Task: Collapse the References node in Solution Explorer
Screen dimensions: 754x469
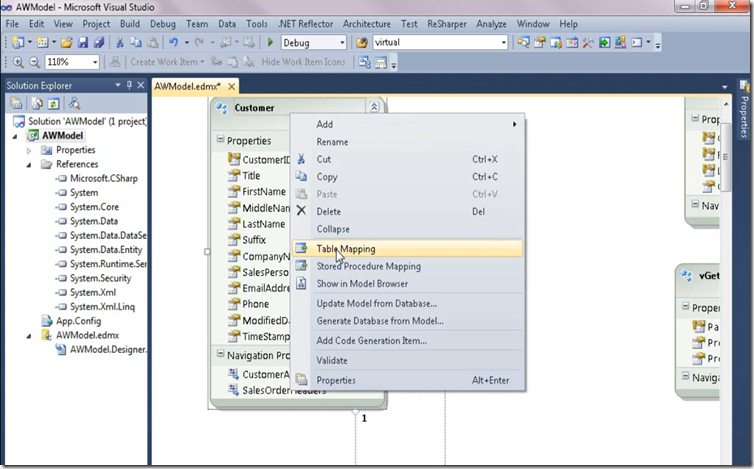Action: click(x=29, y=165)
